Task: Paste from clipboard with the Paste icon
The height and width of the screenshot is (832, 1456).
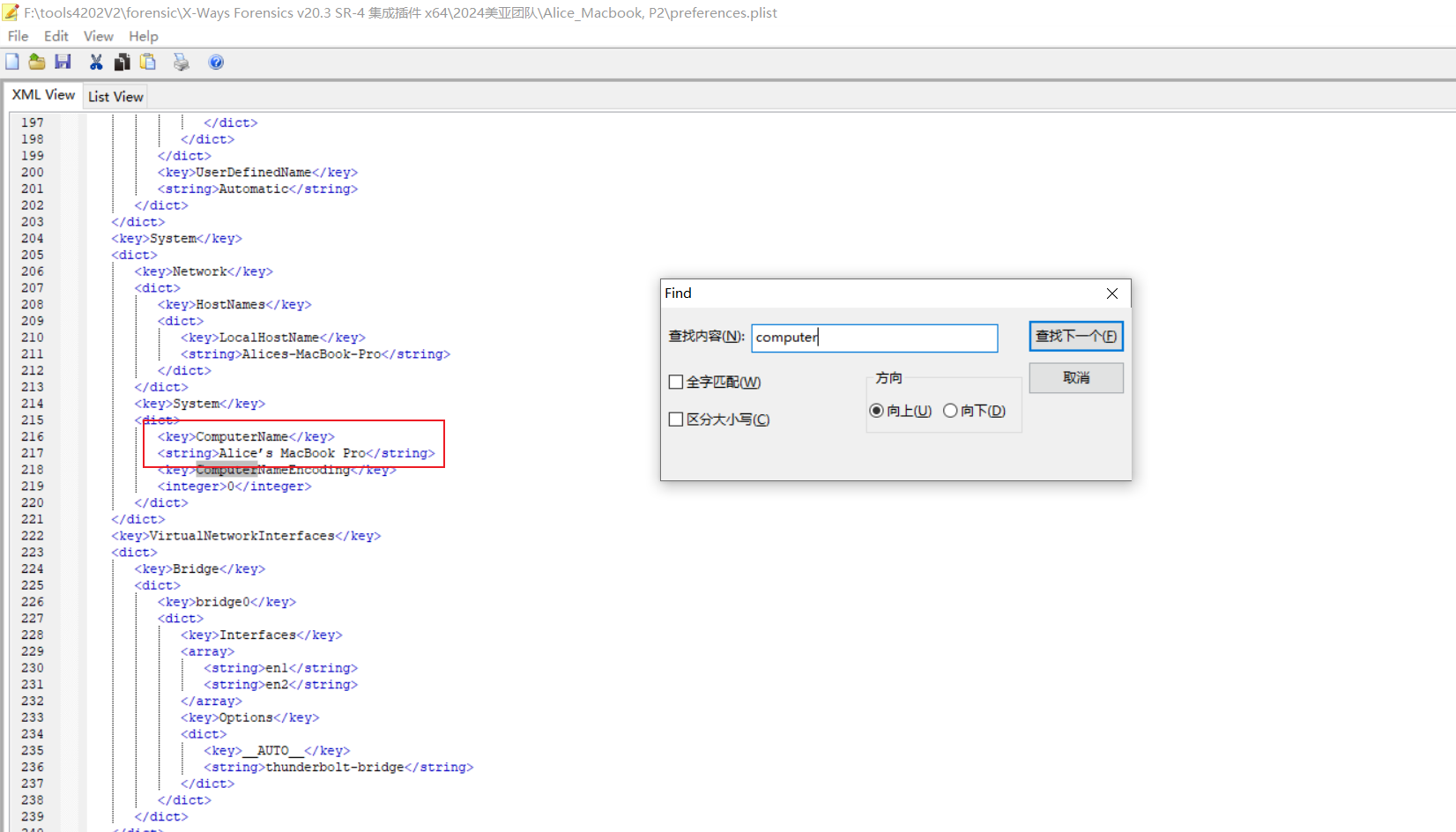Action: 148,62
